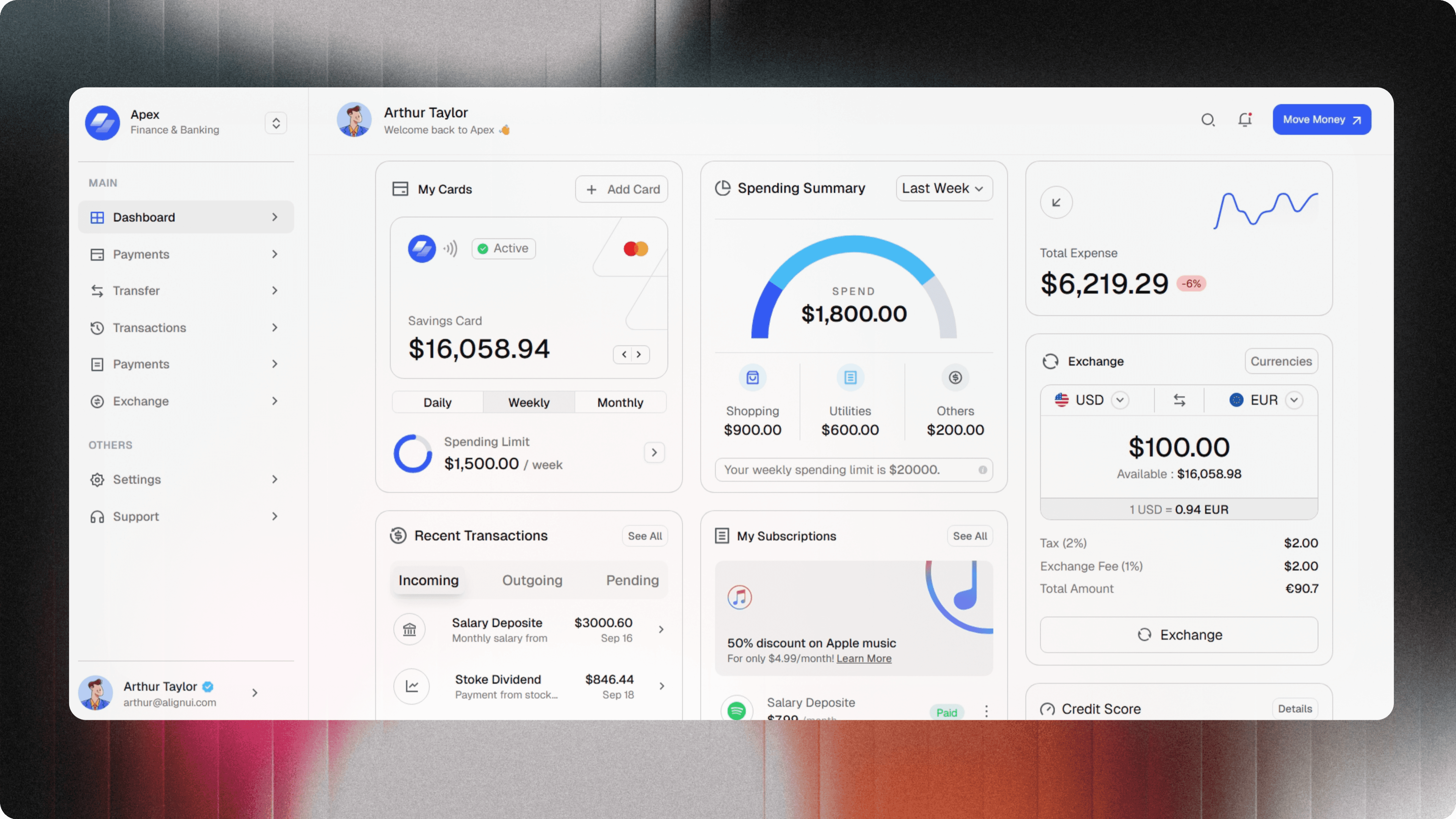Show Outgoing transactions
The height and width of the screenshot is (819, 1456).
coord(532,580)
